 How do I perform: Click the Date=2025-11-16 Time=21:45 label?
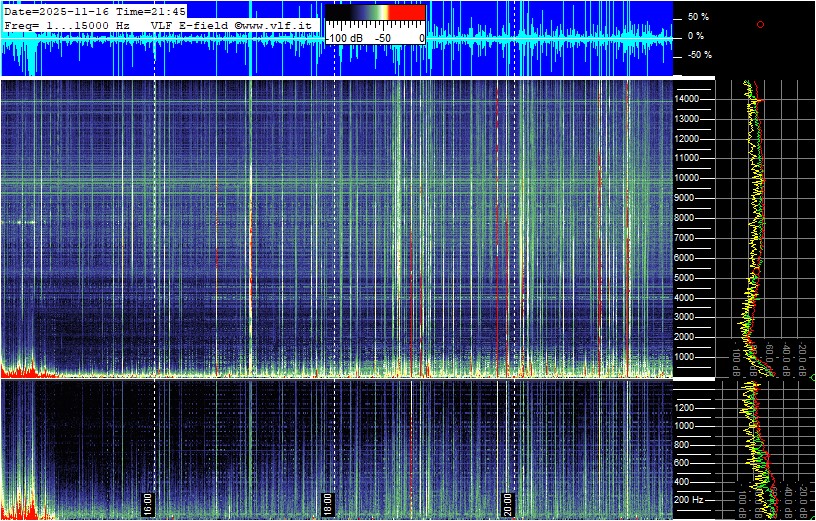click(95, 11)
